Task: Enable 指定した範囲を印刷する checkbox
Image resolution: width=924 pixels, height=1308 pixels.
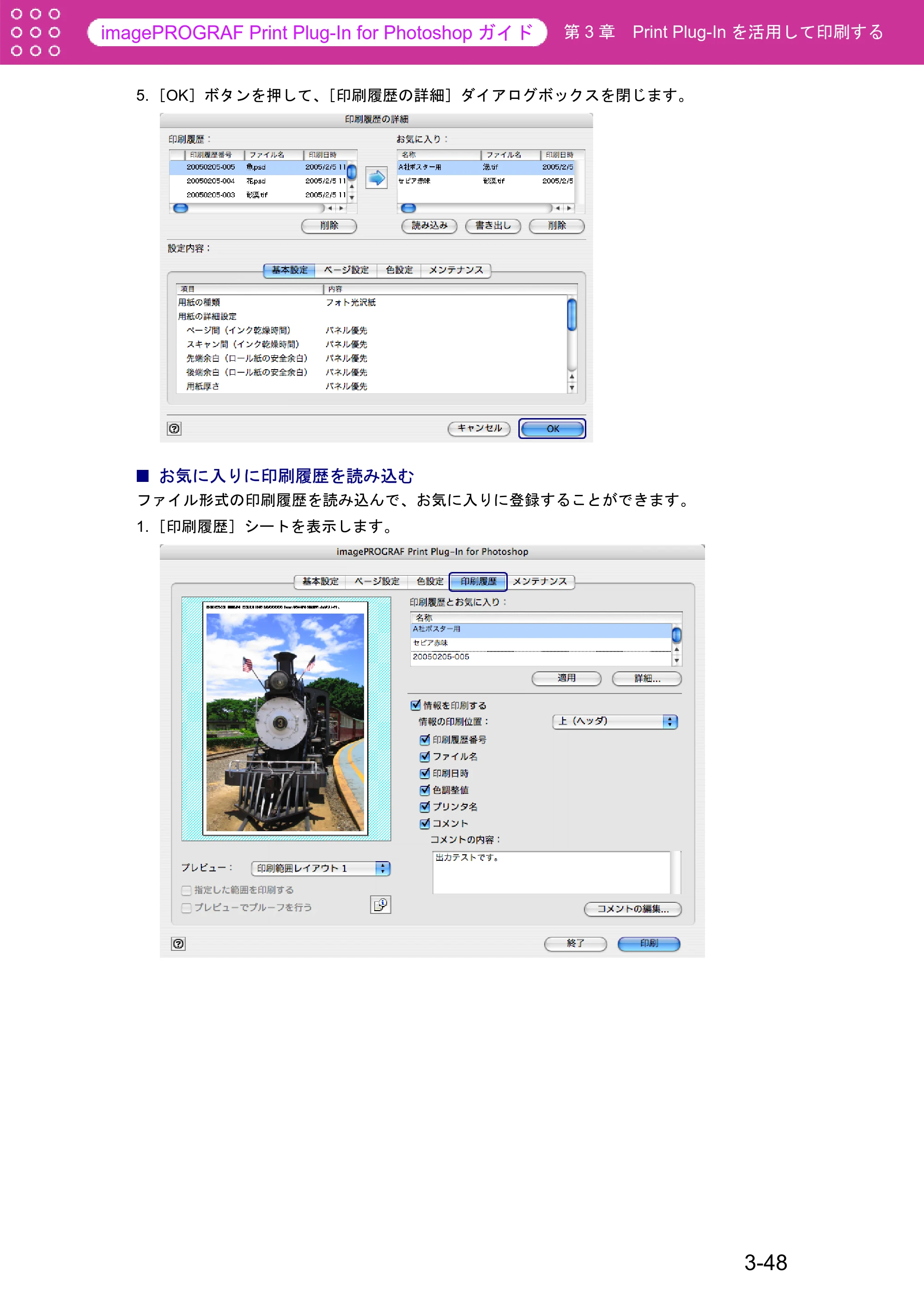Action: pyautogui.click(x=186, y=890)
